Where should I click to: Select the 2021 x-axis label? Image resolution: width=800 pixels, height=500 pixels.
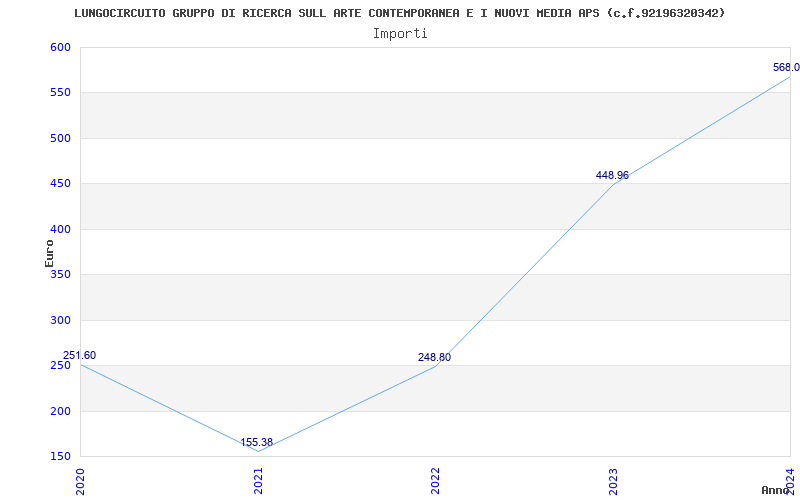[x=258, y=481]
